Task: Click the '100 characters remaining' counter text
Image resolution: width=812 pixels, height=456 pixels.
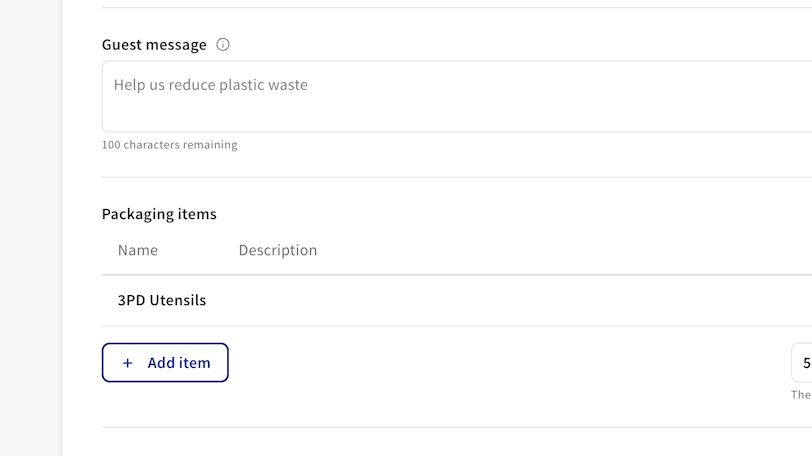Action: (x=169, y=145)
